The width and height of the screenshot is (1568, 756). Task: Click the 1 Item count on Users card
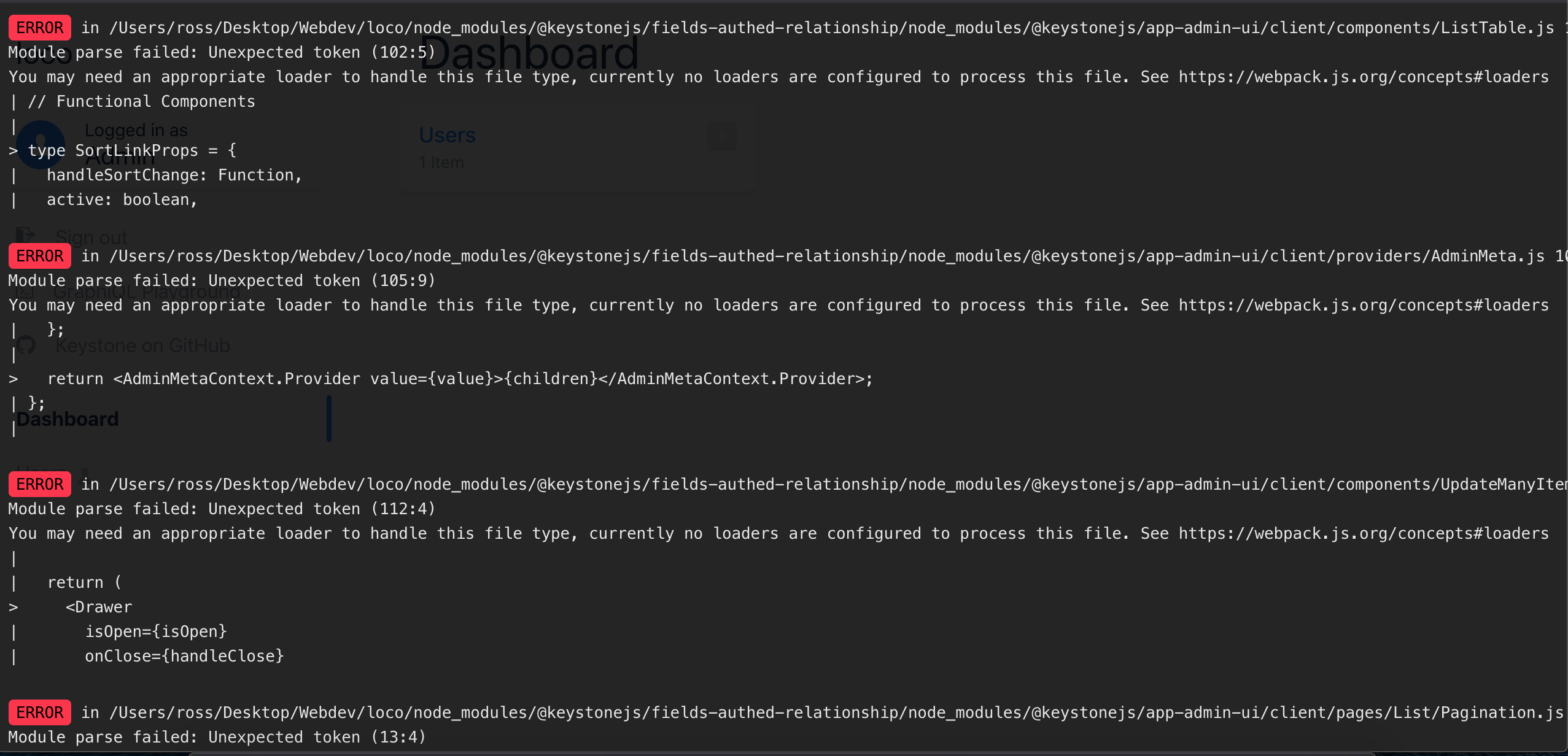(x=441, y=162)
